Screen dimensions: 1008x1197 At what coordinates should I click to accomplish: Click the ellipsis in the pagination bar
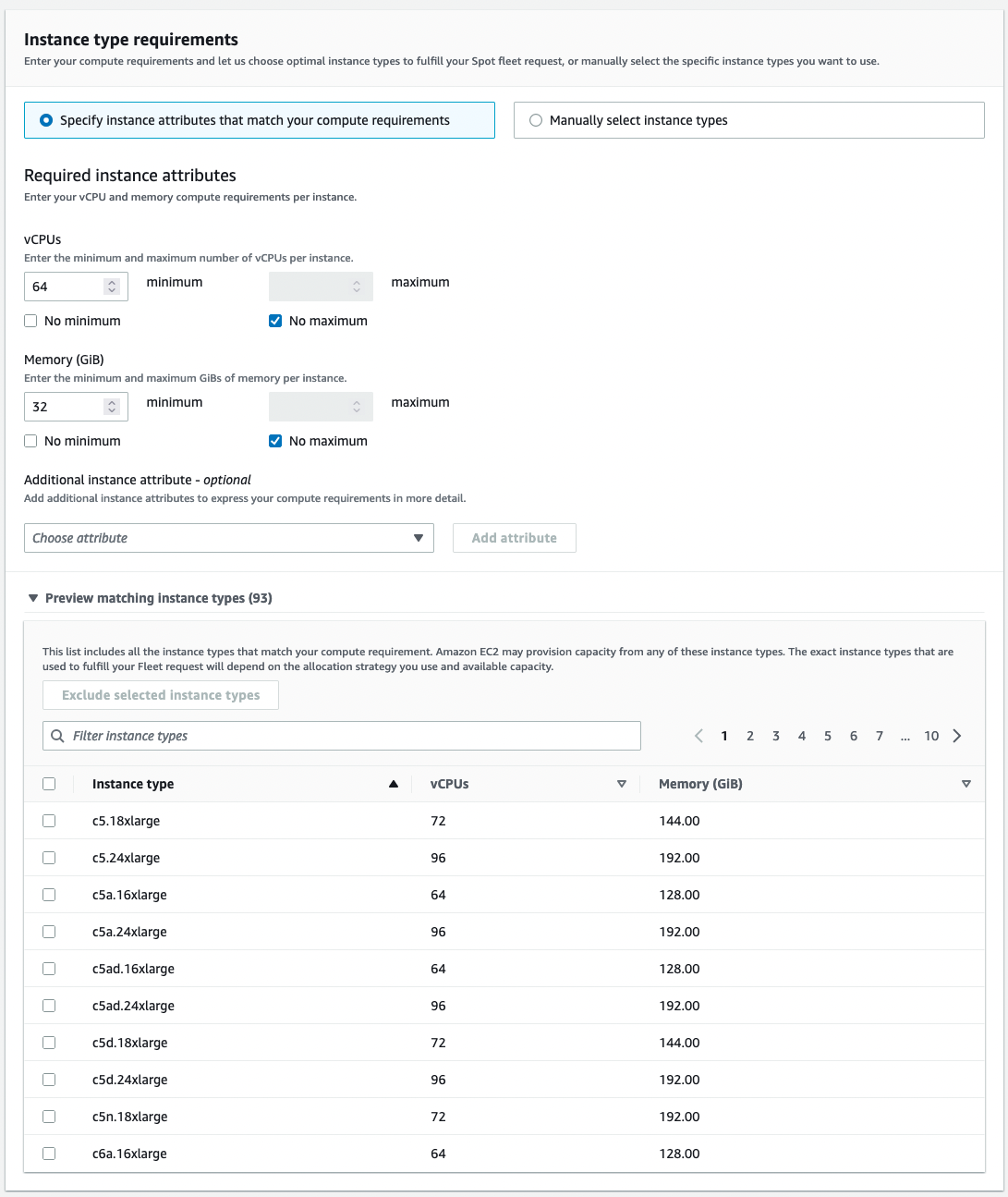tap(905, 737)
